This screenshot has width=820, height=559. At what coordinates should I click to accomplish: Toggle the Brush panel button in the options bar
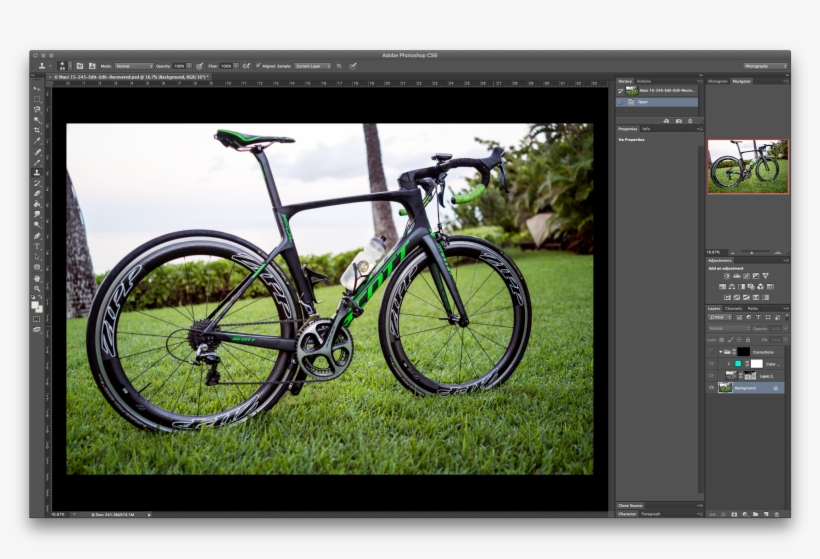pos(80,66)
